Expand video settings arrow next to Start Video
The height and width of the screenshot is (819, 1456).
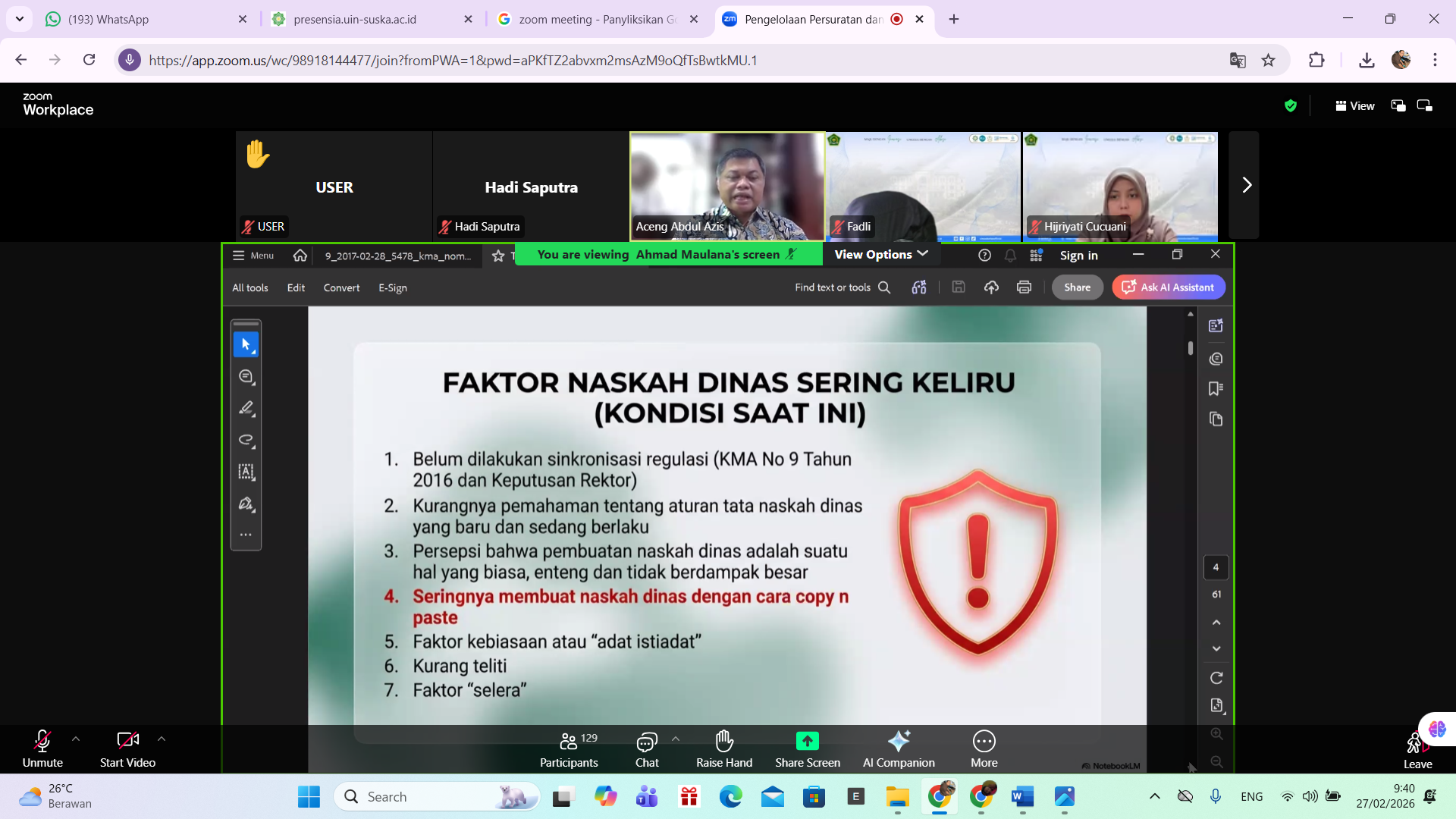tap(162, 739)
